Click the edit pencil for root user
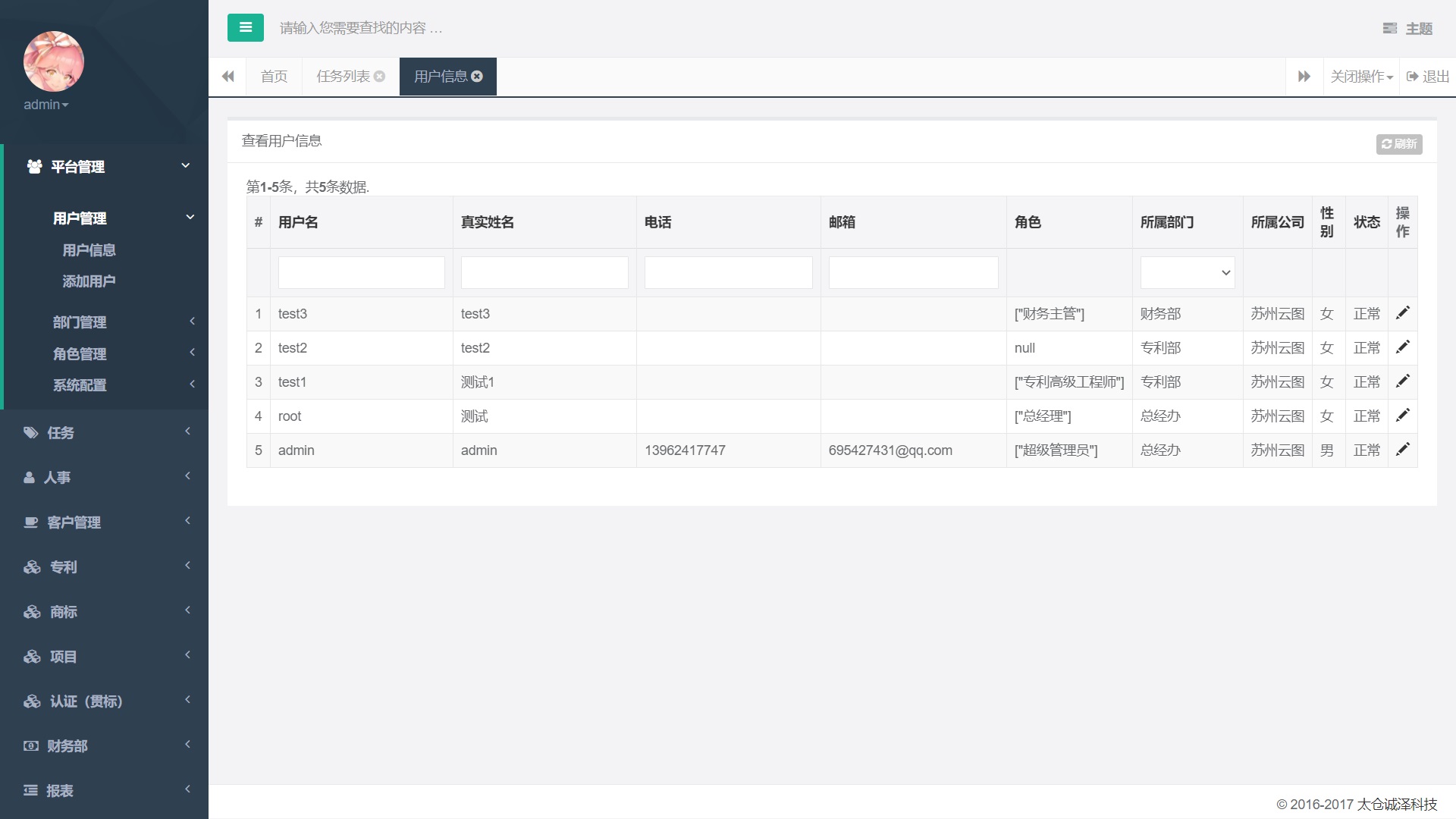Viewport: 1456px width, 819px height. coord(1402,416)
